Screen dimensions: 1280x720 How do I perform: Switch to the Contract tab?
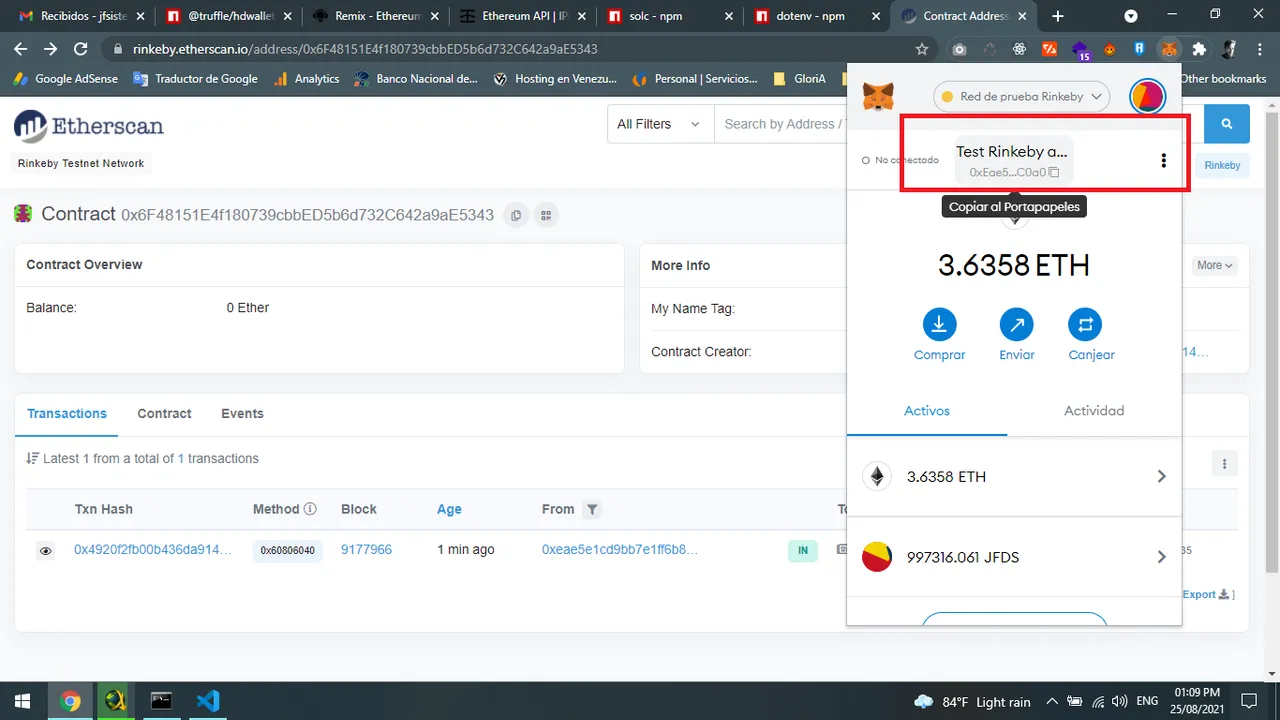(x=164, y=413)
